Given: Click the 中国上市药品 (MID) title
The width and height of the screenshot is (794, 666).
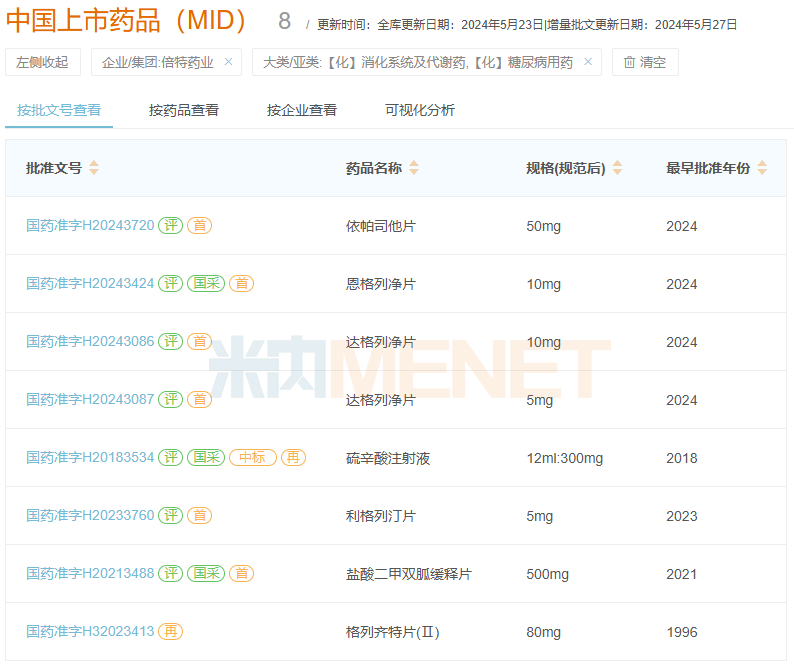Looking at the screenshot, I should point(126,21).
